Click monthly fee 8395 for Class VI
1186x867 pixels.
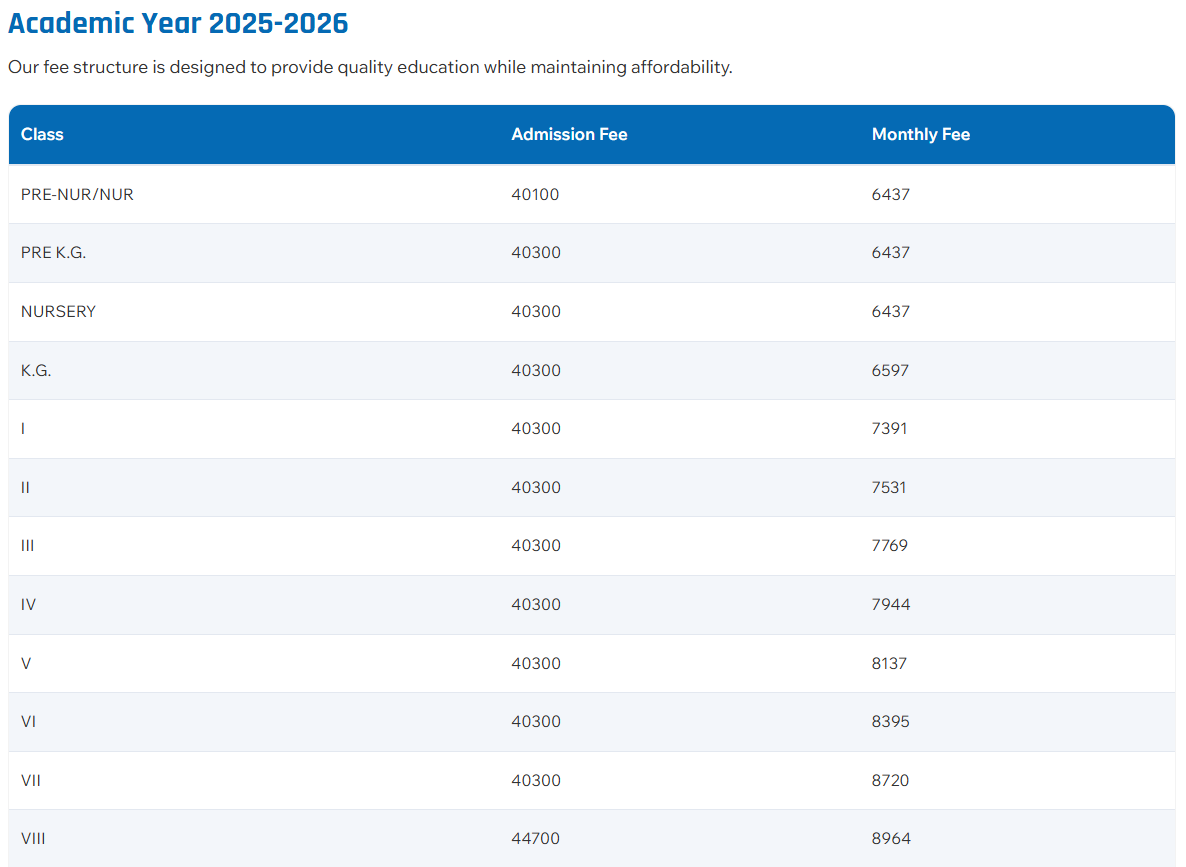[890, 721]
